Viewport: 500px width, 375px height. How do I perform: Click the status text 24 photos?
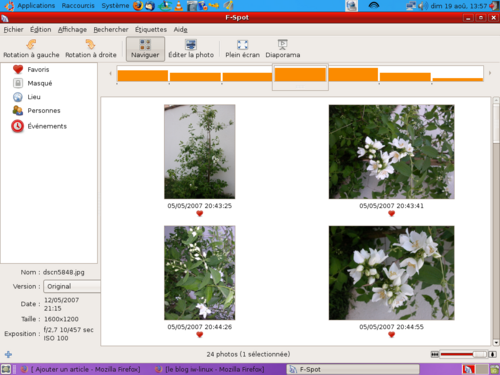[x=248, y=354]
